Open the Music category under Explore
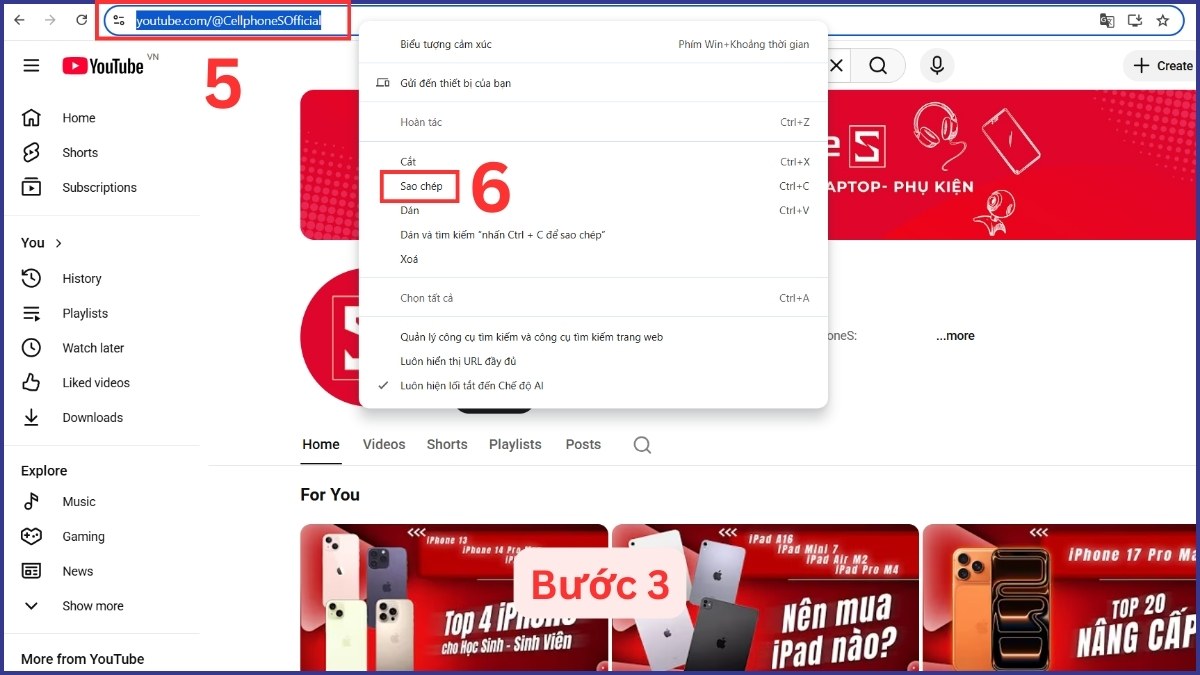 [x=80, y=501]
